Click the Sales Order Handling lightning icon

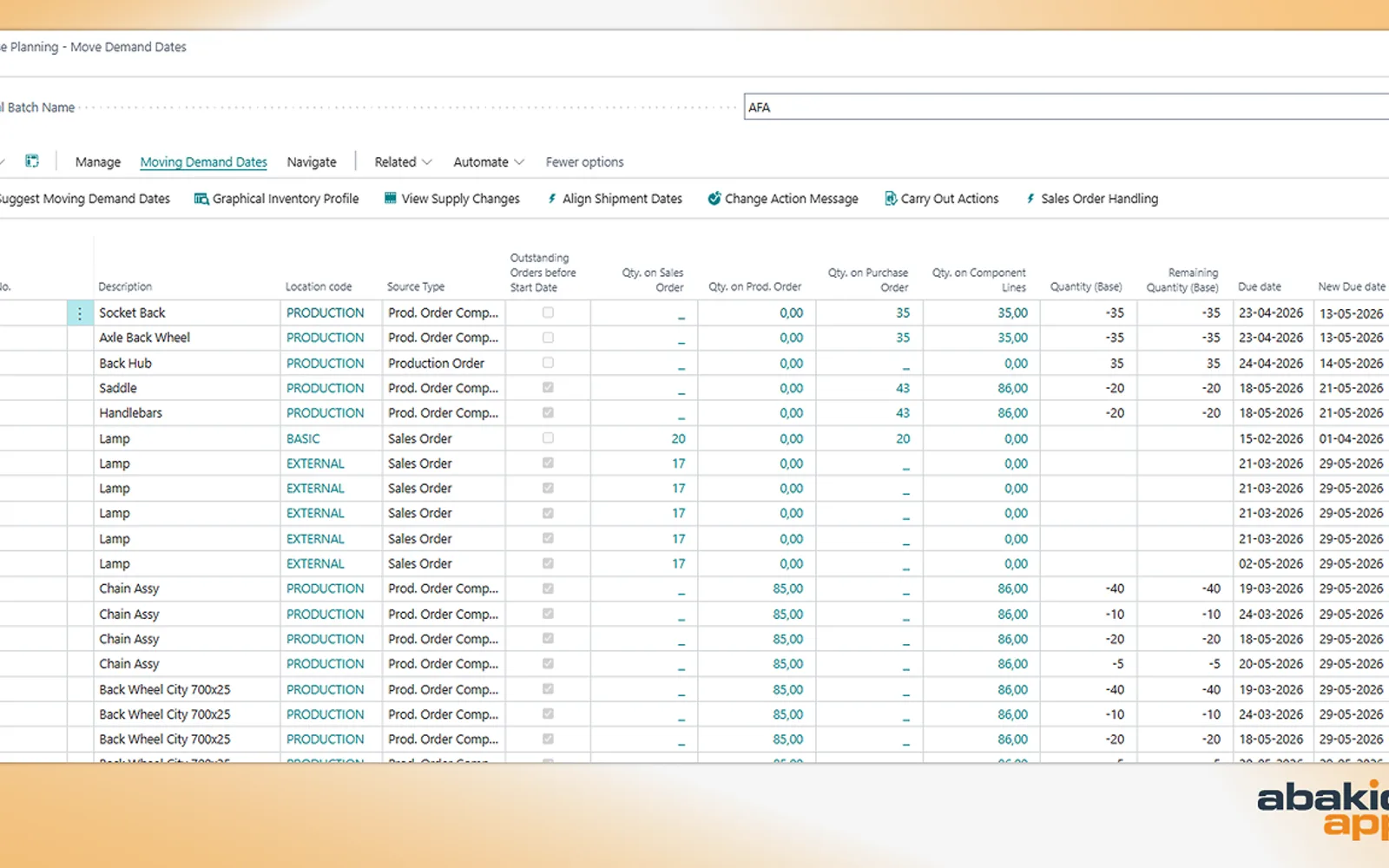click(x=1030, y=199)
